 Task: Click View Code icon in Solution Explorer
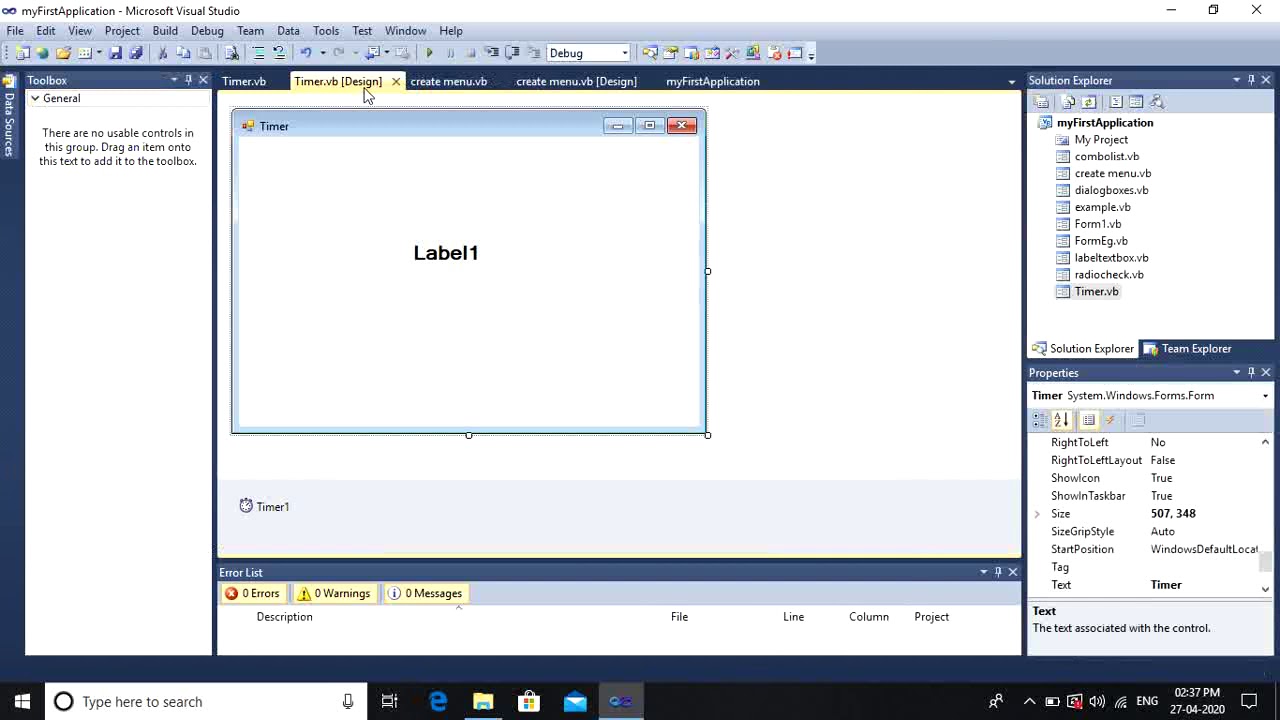(x=1116, y=101)
